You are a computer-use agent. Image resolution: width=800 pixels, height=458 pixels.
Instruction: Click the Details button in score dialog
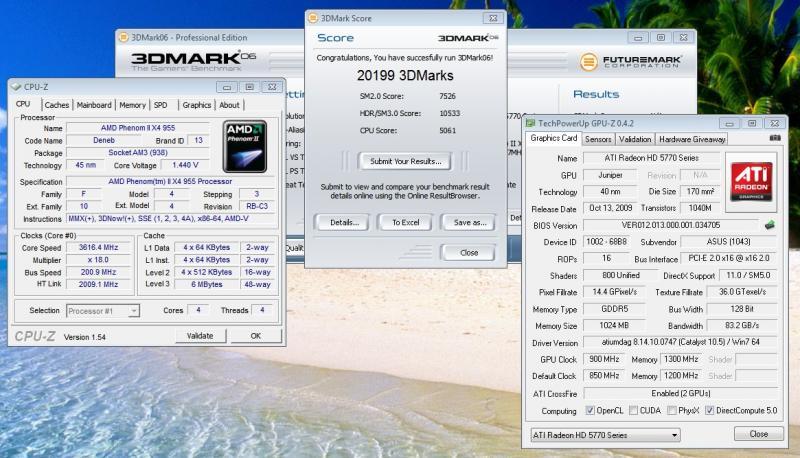click(x=344, y=222)
